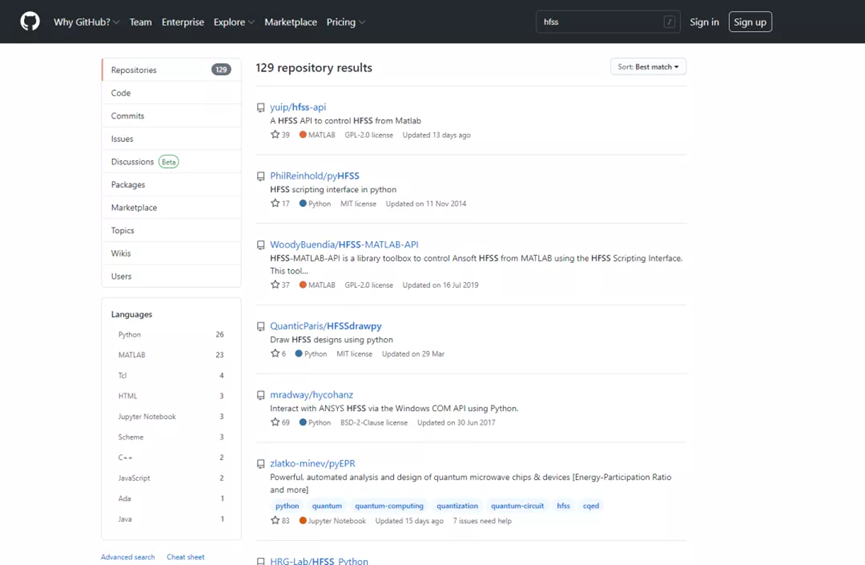Click the star icon with 37 stars
Screen dimensions: 865x565
pos(275,285)
